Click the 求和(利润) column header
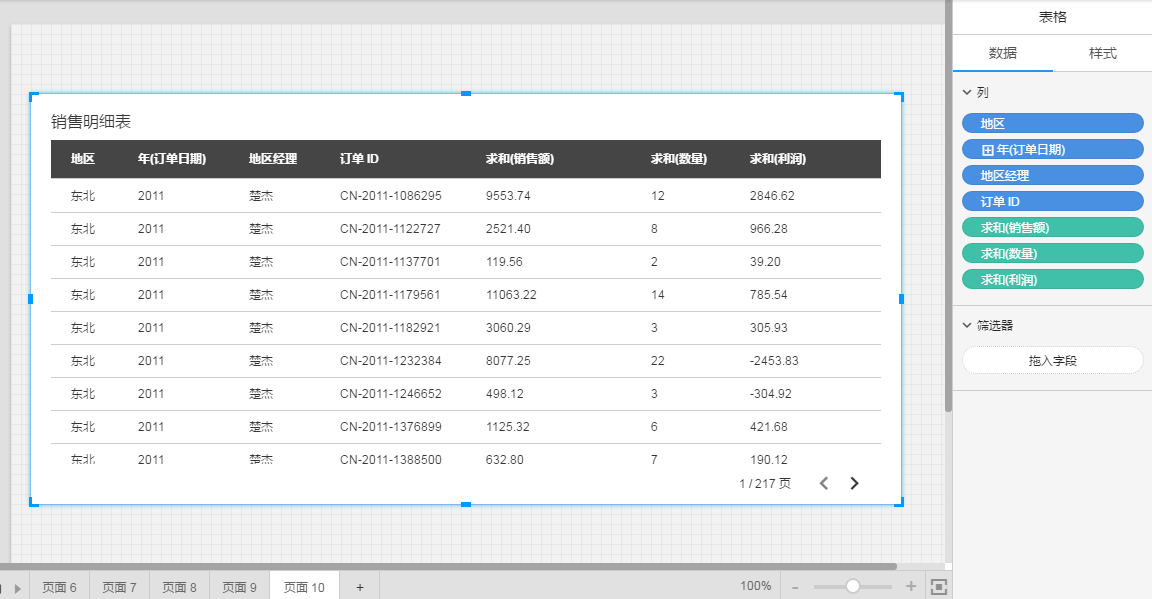The height and width of the screenshot is (599, 1152). click(778, 159)
